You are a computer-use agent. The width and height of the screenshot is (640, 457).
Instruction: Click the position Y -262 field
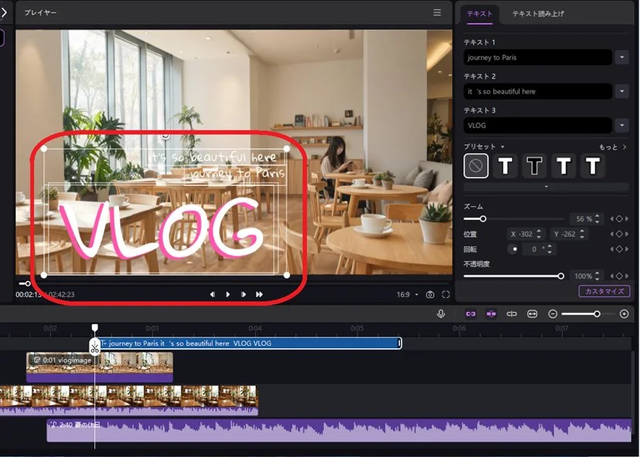click(x=569, y=234)
